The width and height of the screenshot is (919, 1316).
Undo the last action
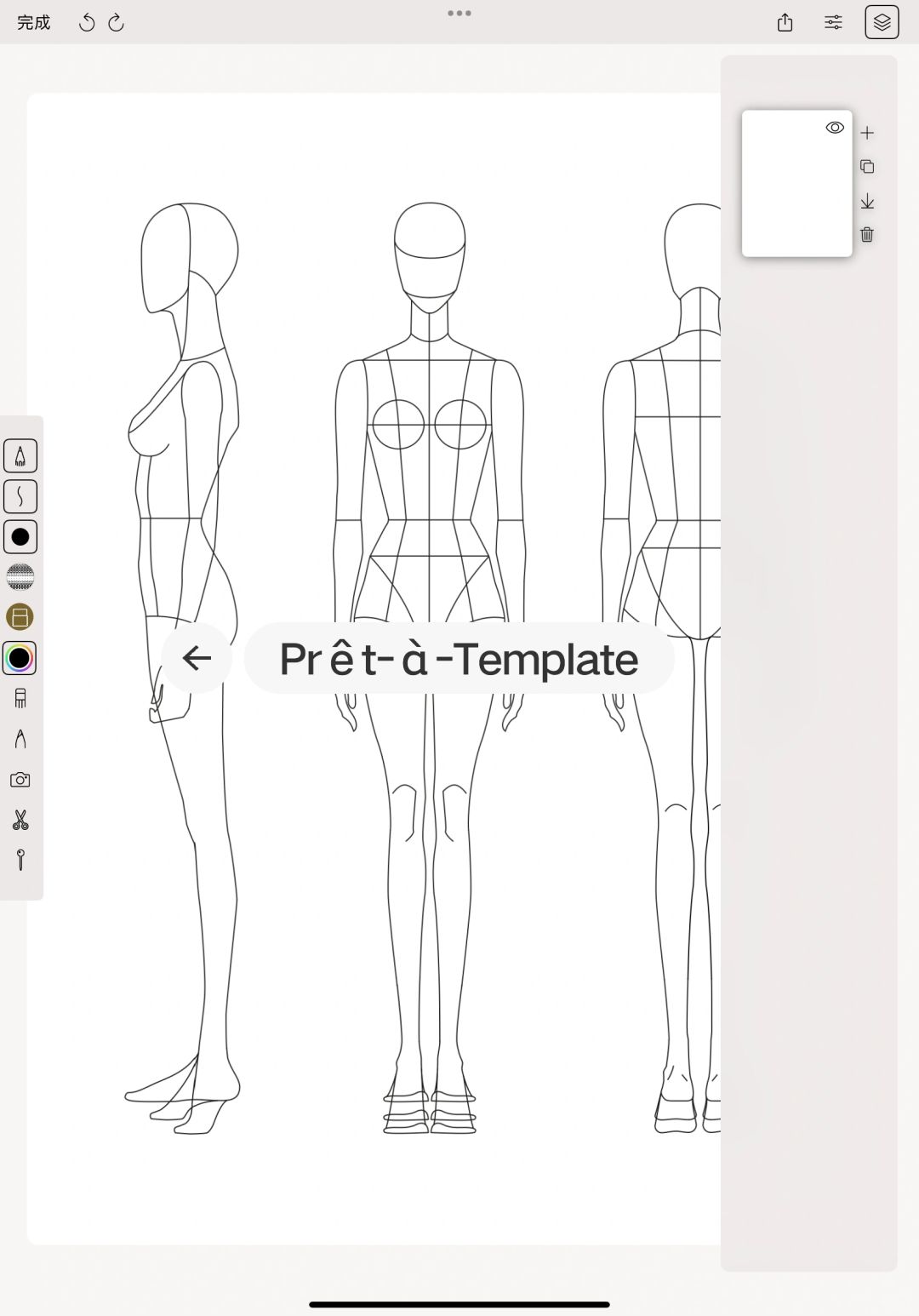pyautogui.click(x=87, y=23)
